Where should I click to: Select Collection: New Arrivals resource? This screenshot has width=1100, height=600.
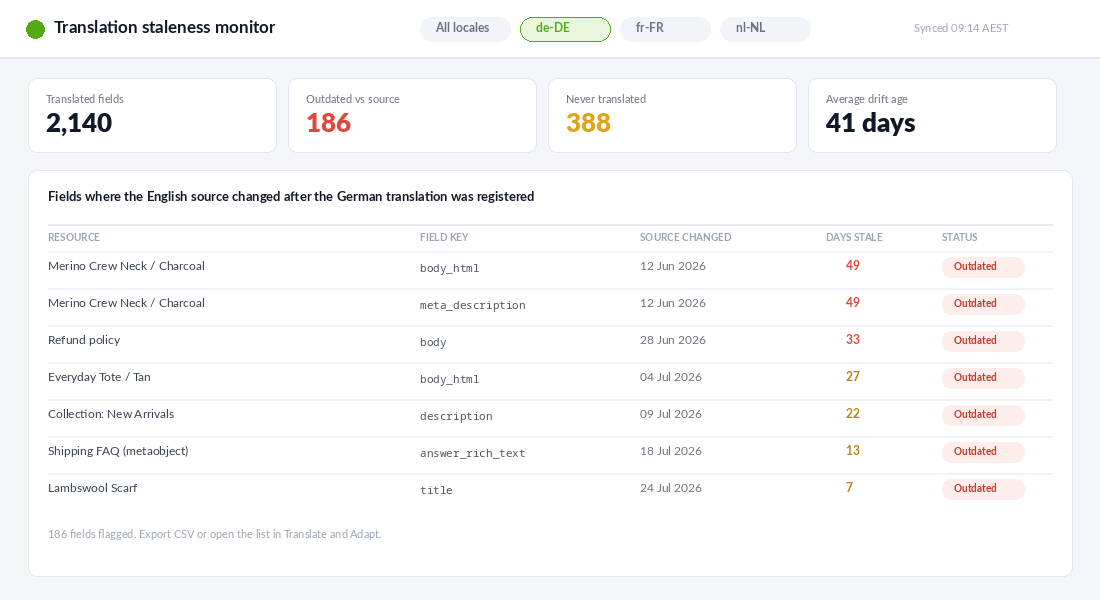pos(111,414)
